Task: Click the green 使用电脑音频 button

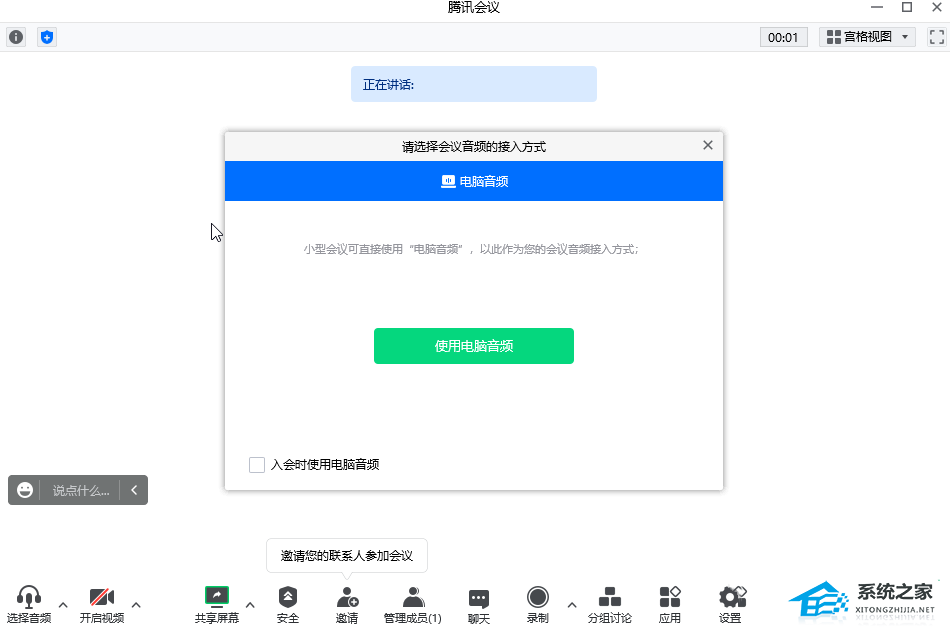Action: (474, 346)
